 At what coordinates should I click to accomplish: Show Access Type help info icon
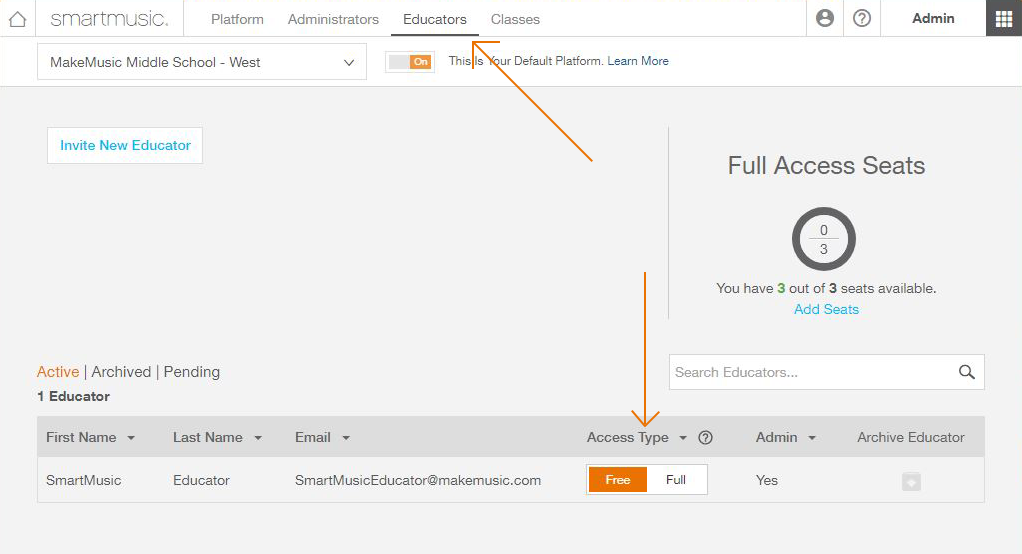point(705,437)
